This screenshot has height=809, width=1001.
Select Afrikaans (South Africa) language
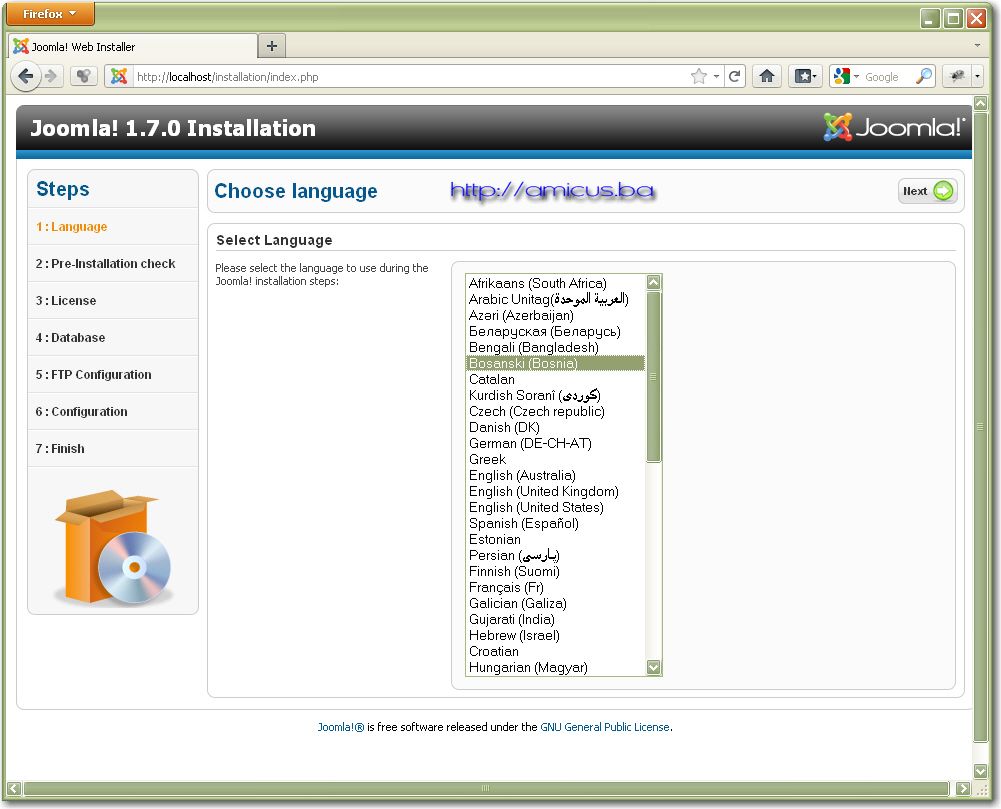click(555, 283)
